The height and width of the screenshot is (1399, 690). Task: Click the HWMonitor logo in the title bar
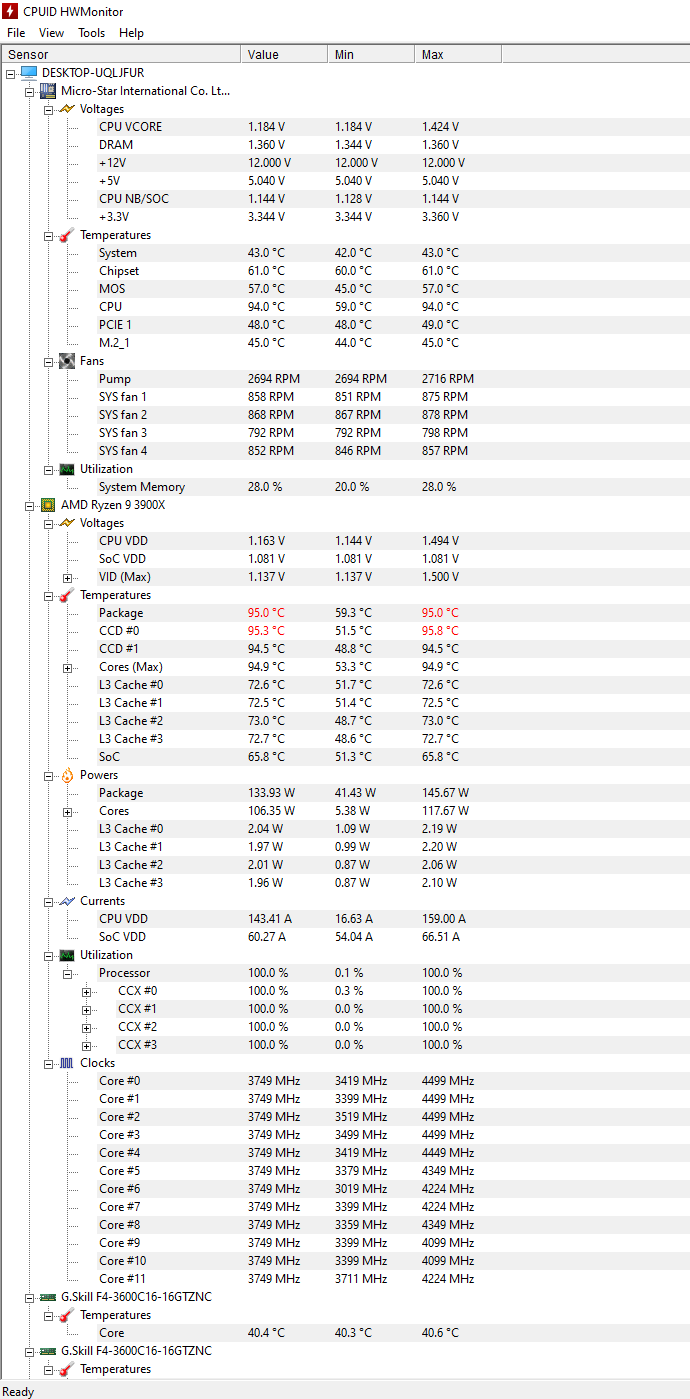(x=9, y=12)
